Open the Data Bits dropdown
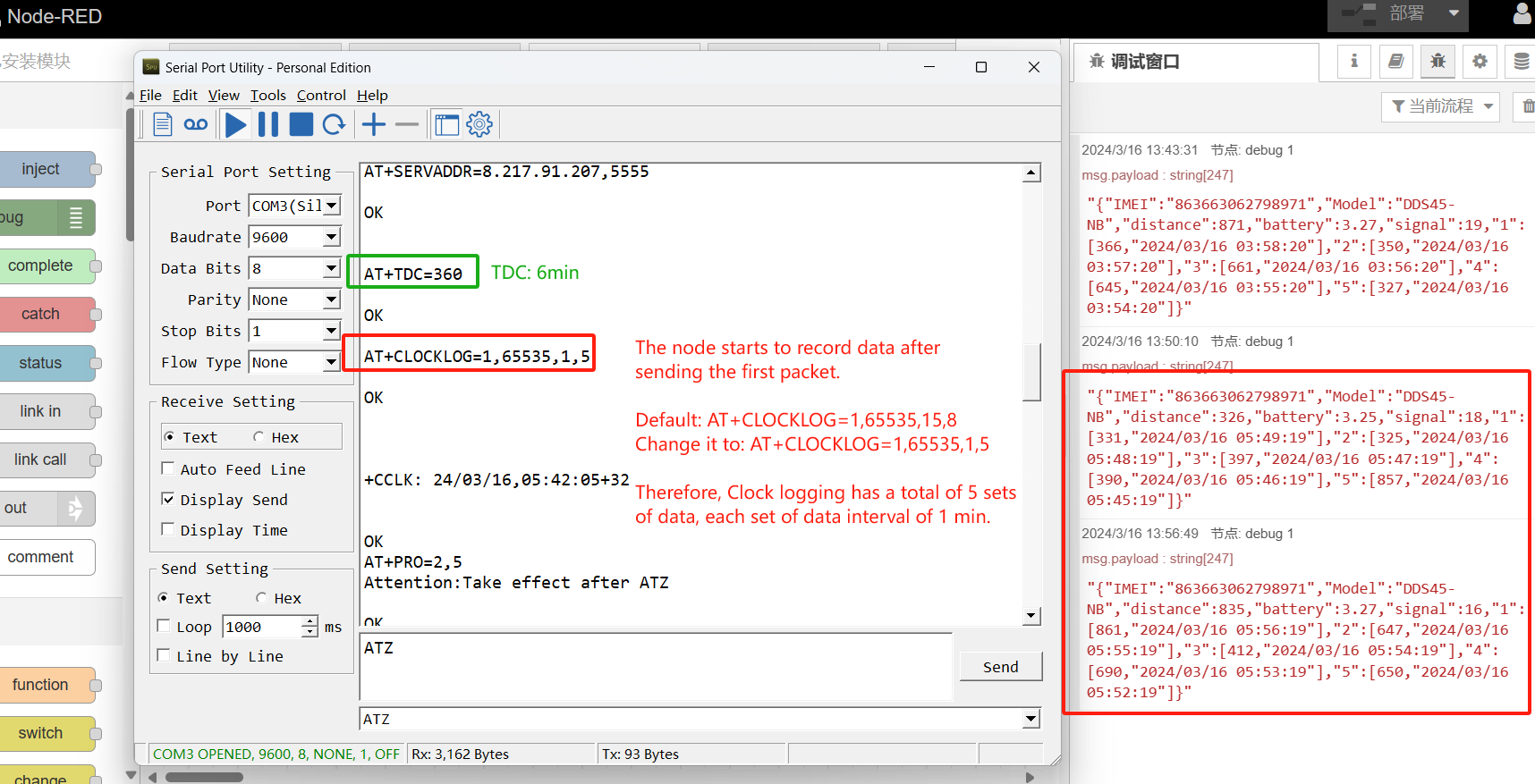The height and width of the screenshot is (784, 1535). (332, 268)
